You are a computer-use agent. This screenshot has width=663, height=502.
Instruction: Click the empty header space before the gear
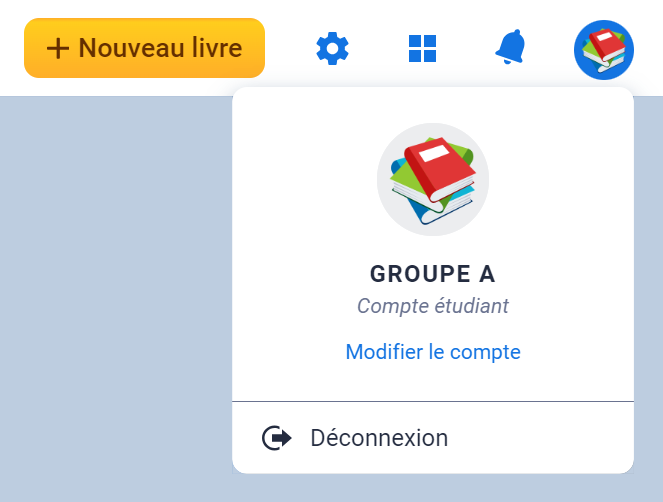pos(288,48)
